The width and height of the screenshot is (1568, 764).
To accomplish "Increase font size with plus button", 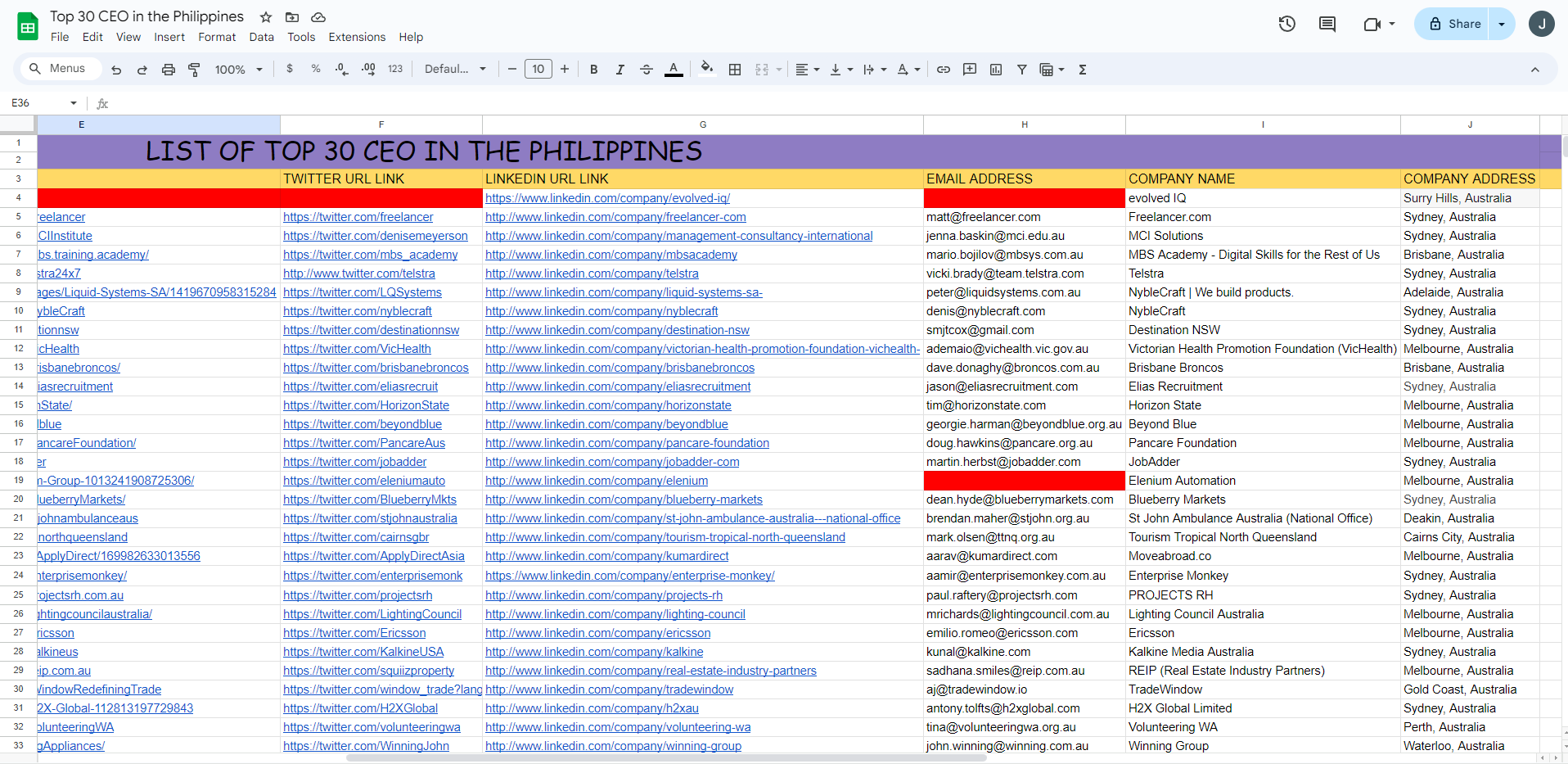I will click(565, 70).
